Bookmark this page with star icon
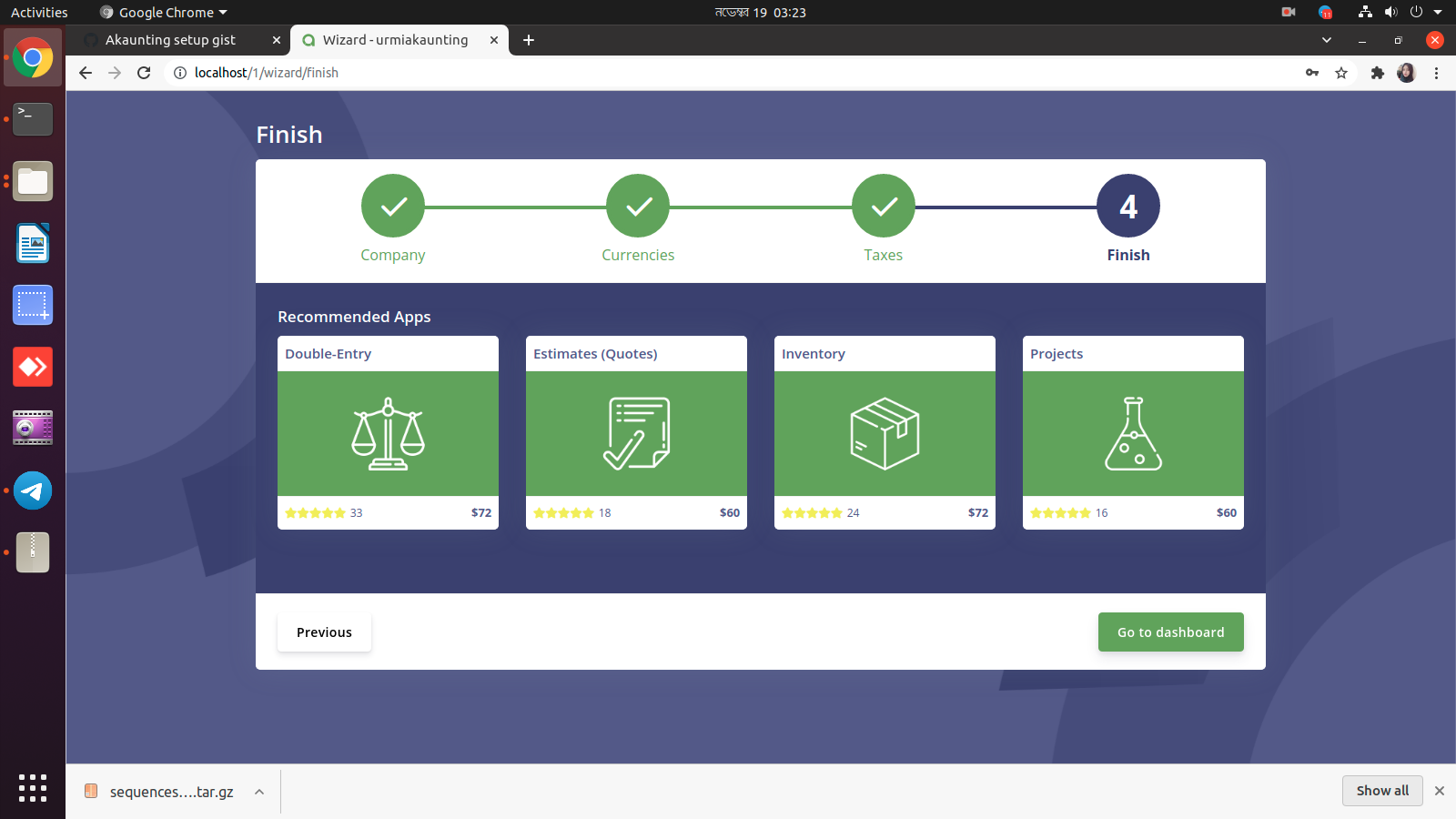This screenshot has height=819, width=1456. [1341, 73]
